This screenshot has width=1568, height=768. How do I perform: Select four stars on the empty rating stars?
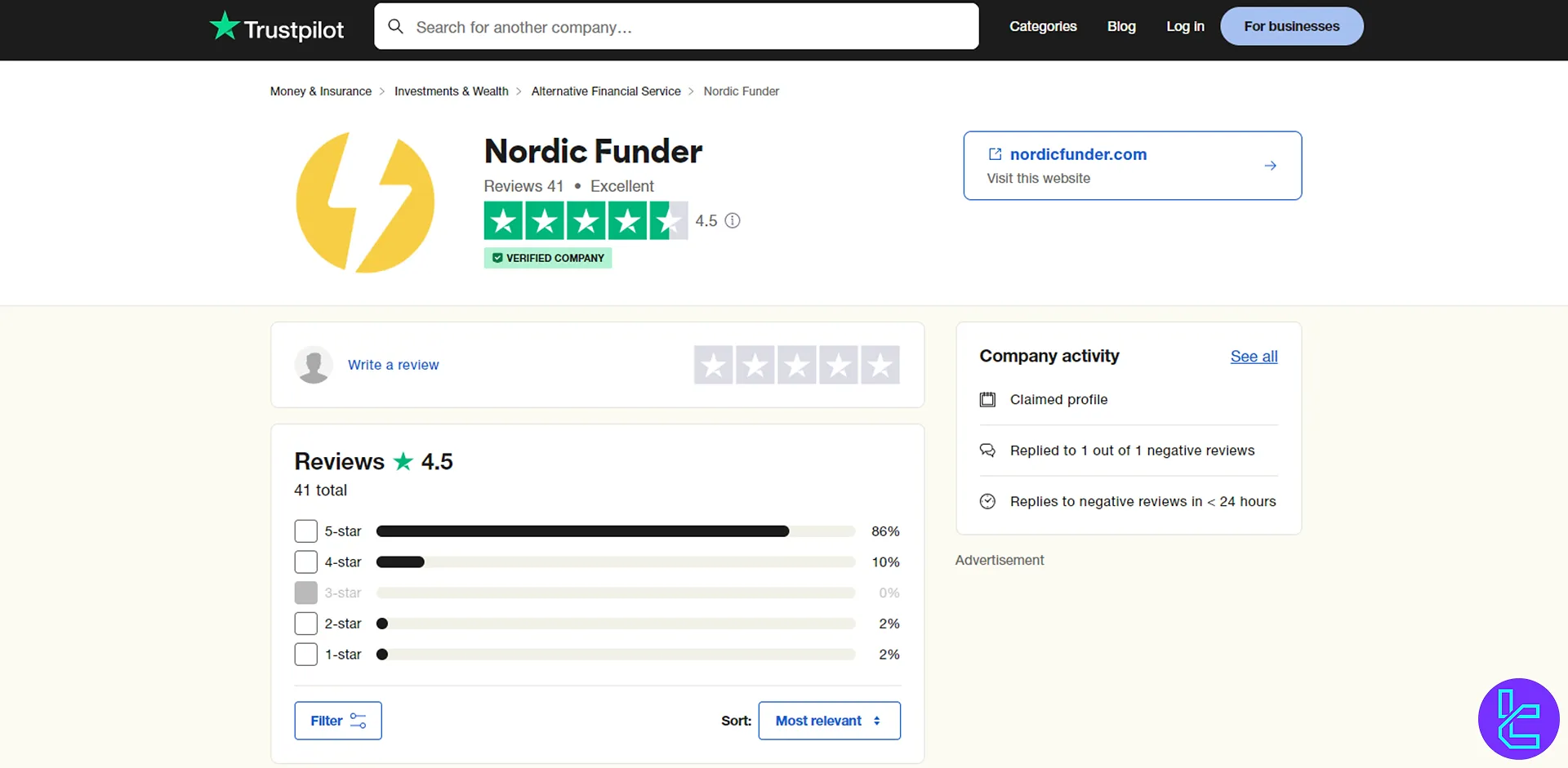point(839,365)
